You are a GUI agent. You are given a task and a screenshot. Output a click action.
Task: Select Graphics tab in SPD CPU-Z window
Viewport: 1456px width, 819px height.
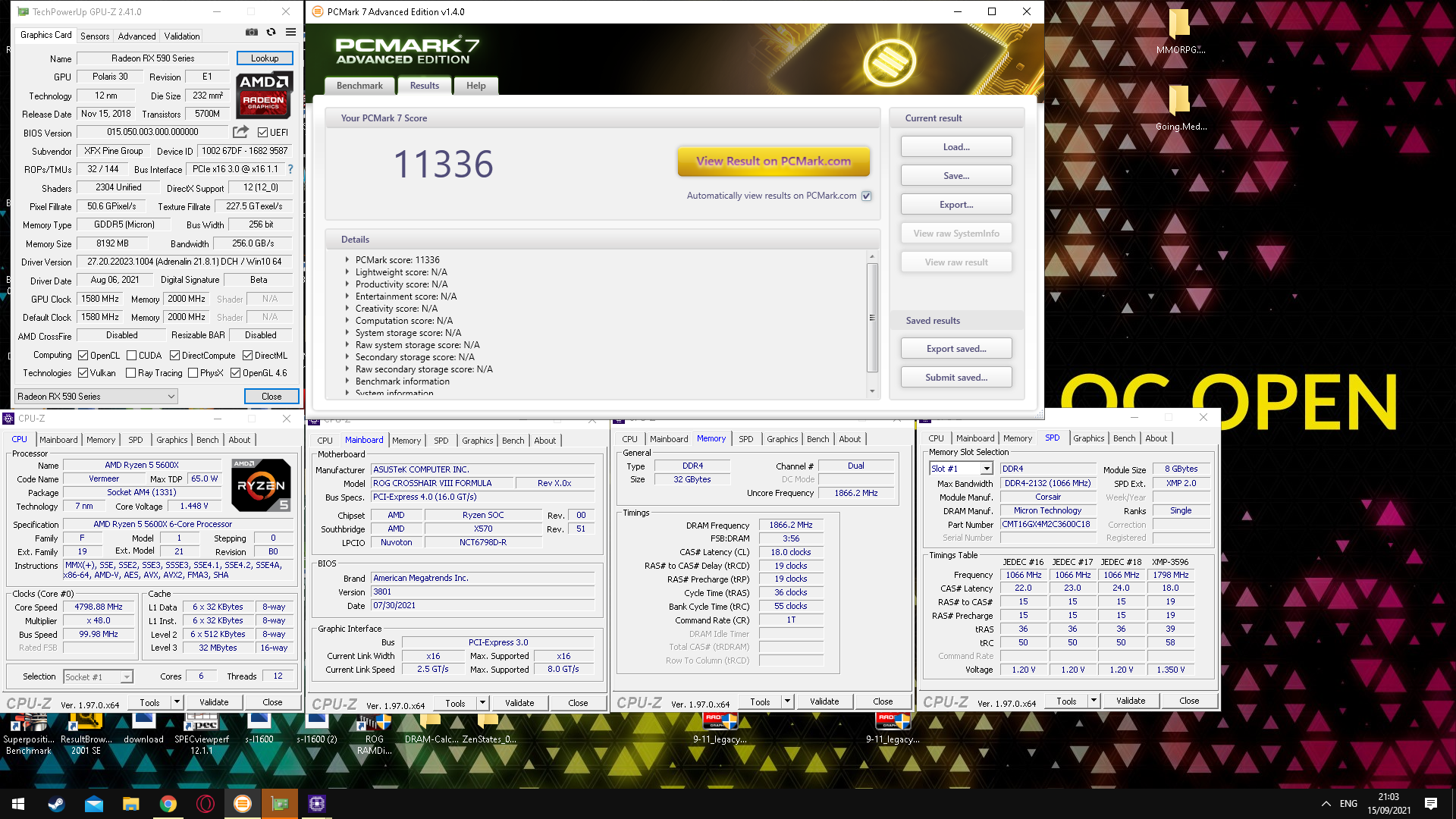pyautogui.click(x=1088, y=438)
